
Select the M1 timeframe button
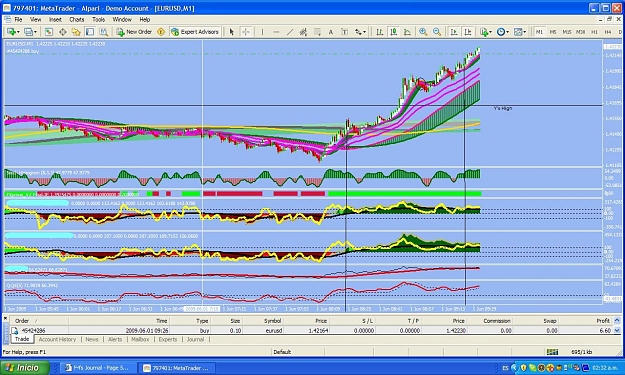539,32
